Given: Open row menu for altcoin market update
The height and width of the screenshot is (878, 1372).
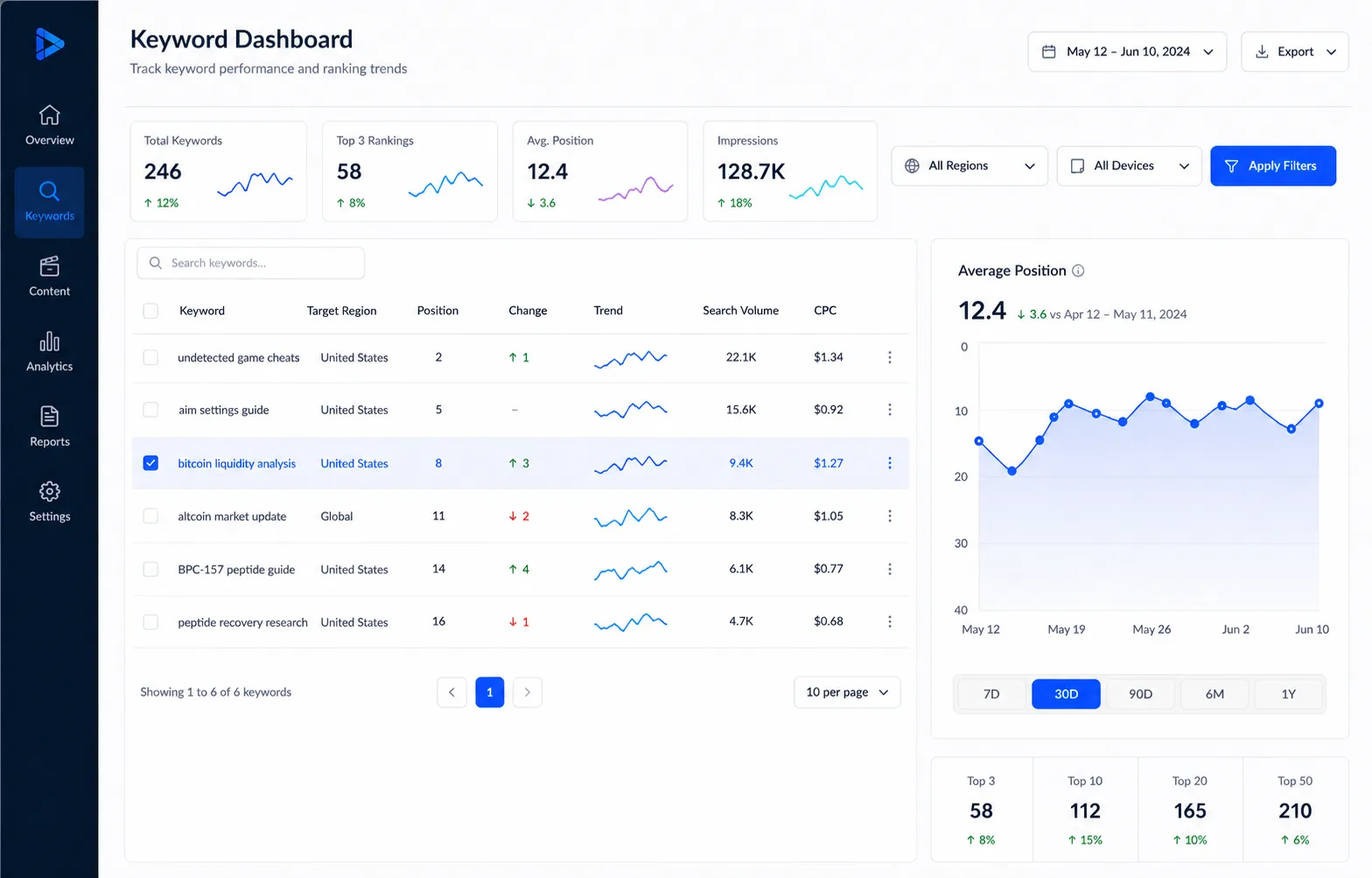Looking at the screenshot, I should click(890, 516).
